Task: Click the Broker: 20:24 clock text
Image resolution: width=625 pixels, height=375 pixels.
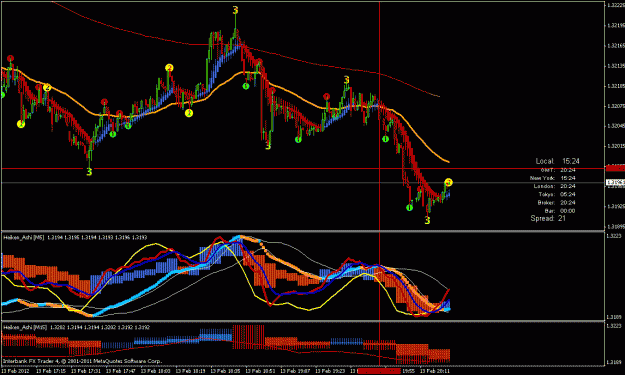Action: pyautogui.click(x=556, y=202)
